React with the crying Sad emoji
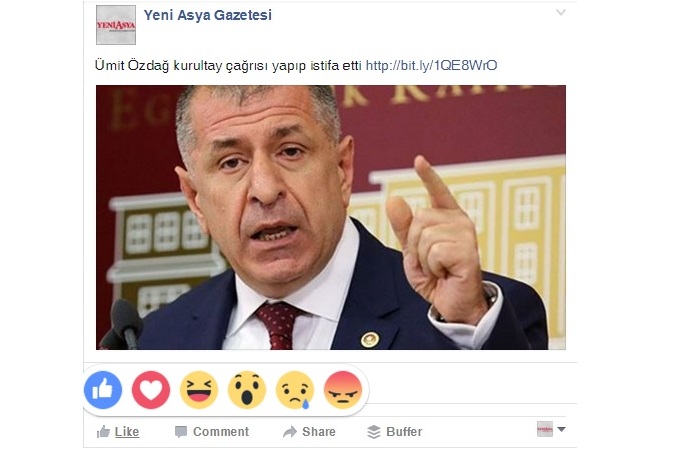This screenshot has height=449, width=684. point(295,390)
